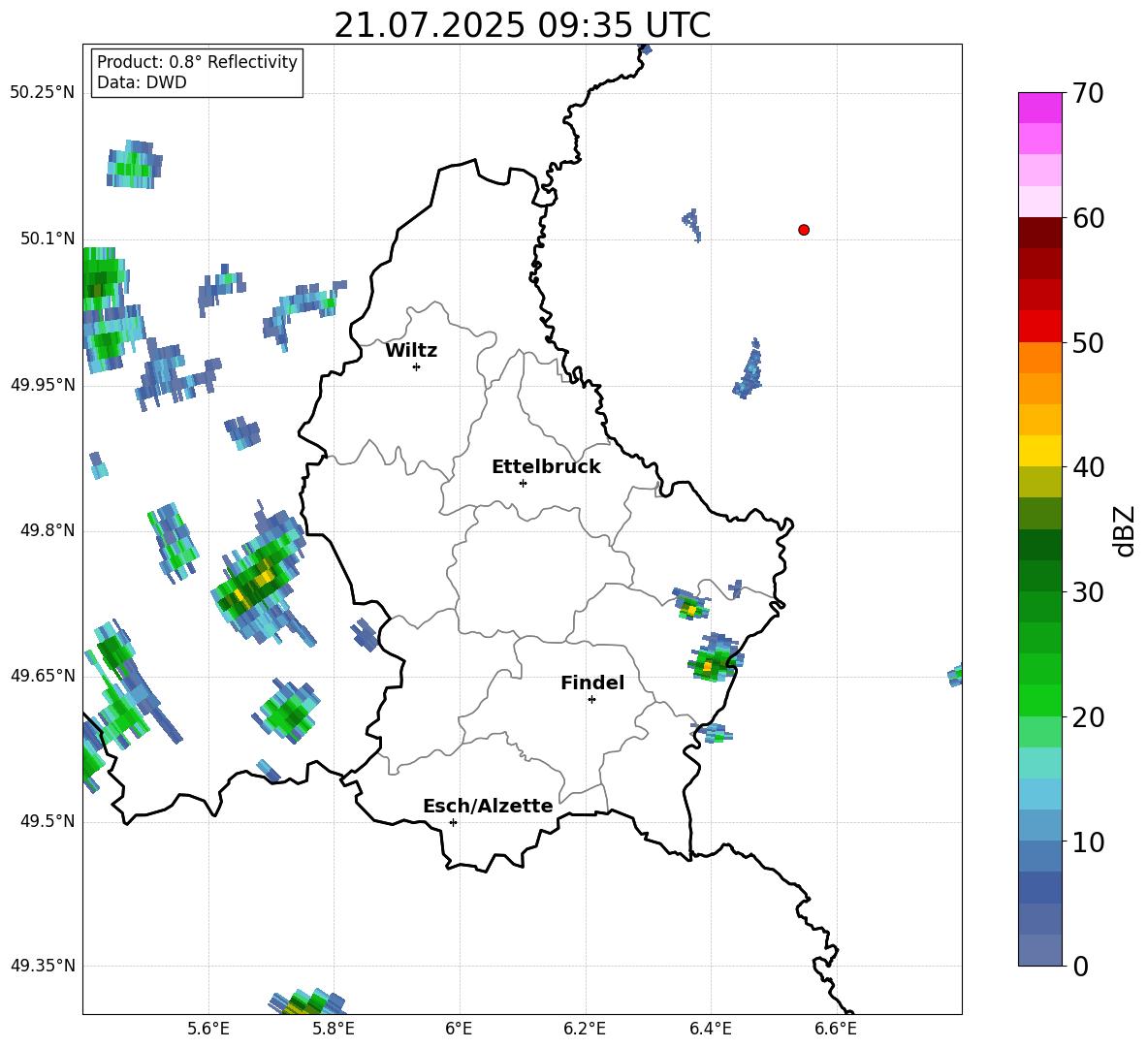
Task: Click the colorbar tick label 10
Action: point(1088,842)
